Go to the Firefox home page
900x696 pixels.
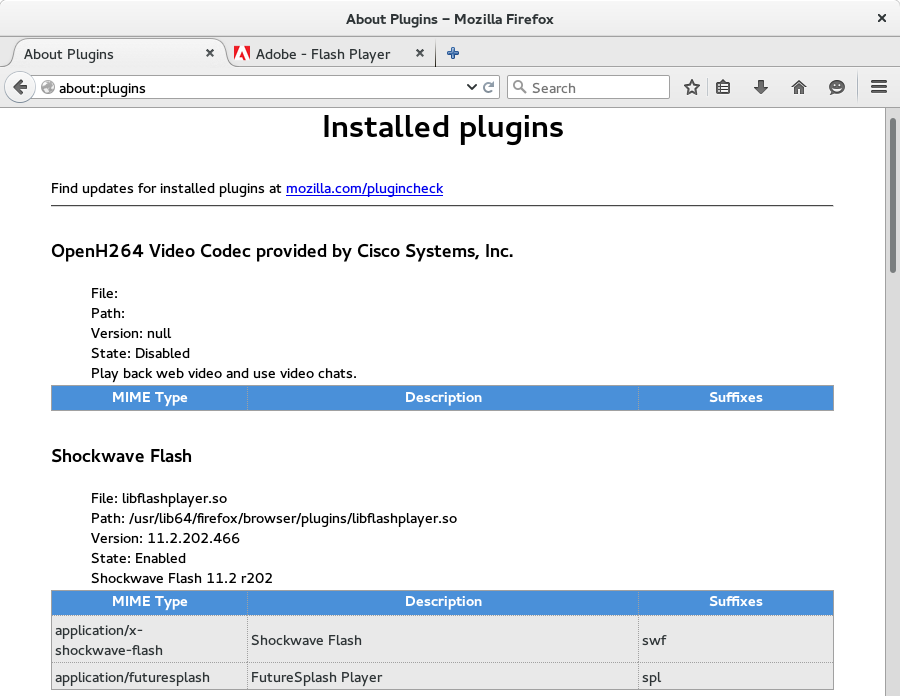(x=799, y=88)
